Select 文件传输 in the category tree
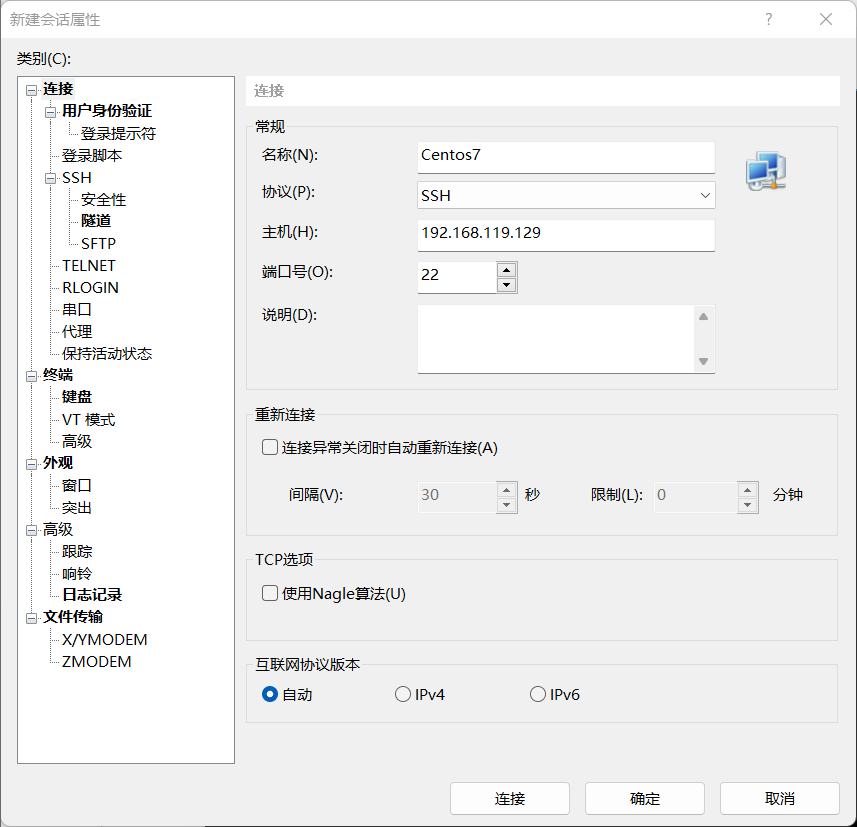 pyautogui.click(x=73, y=617)
